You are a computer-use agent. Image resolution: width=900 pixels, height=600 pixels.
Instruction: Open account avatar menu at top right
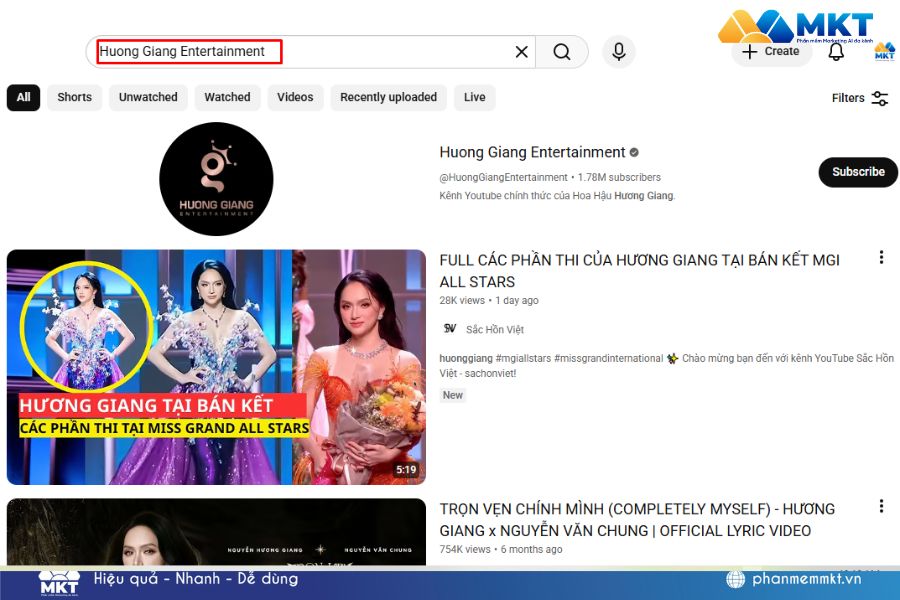pyautogui.click(x=884, y=51)
